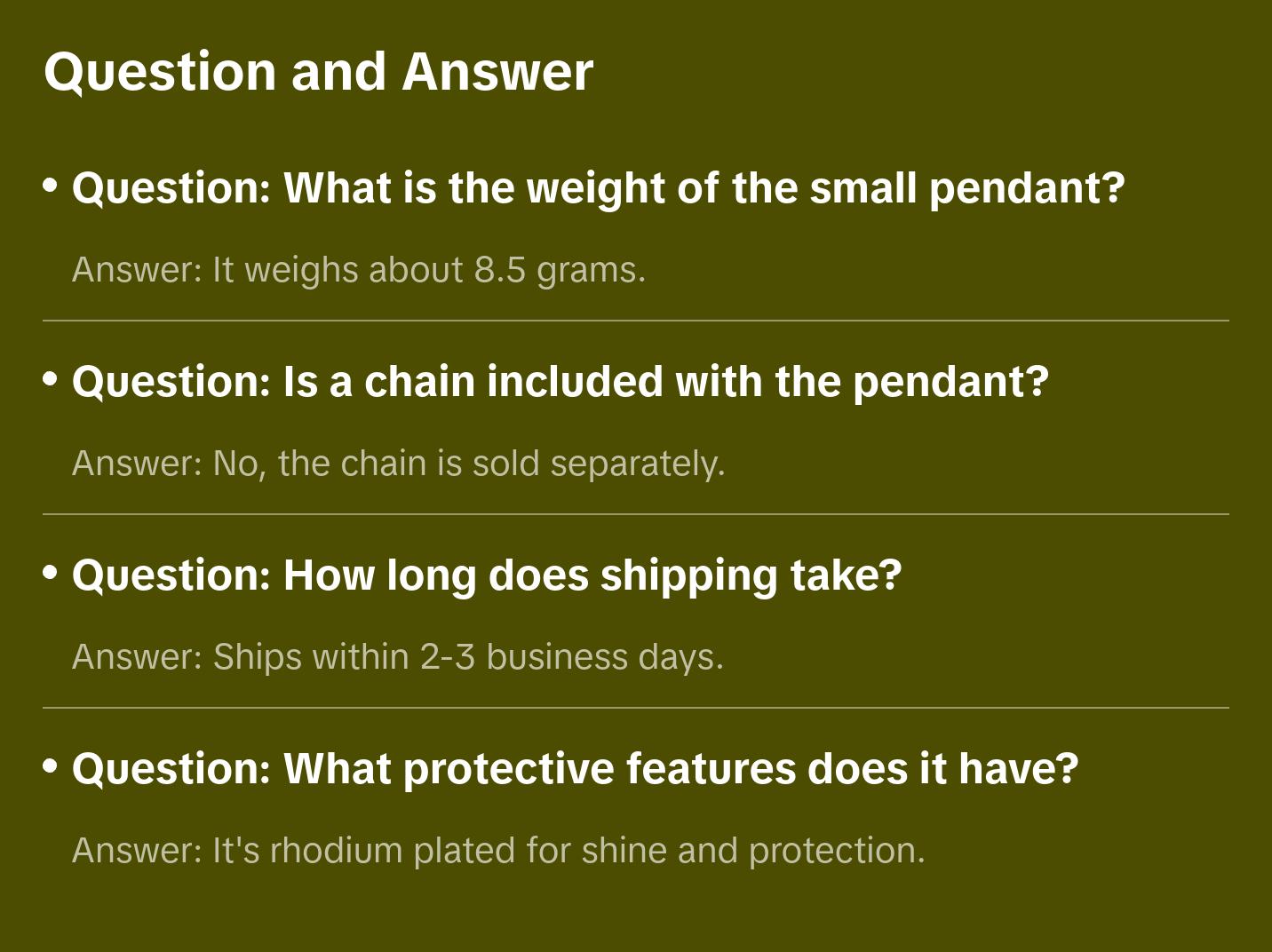Click the words "sold separately"

598,464
